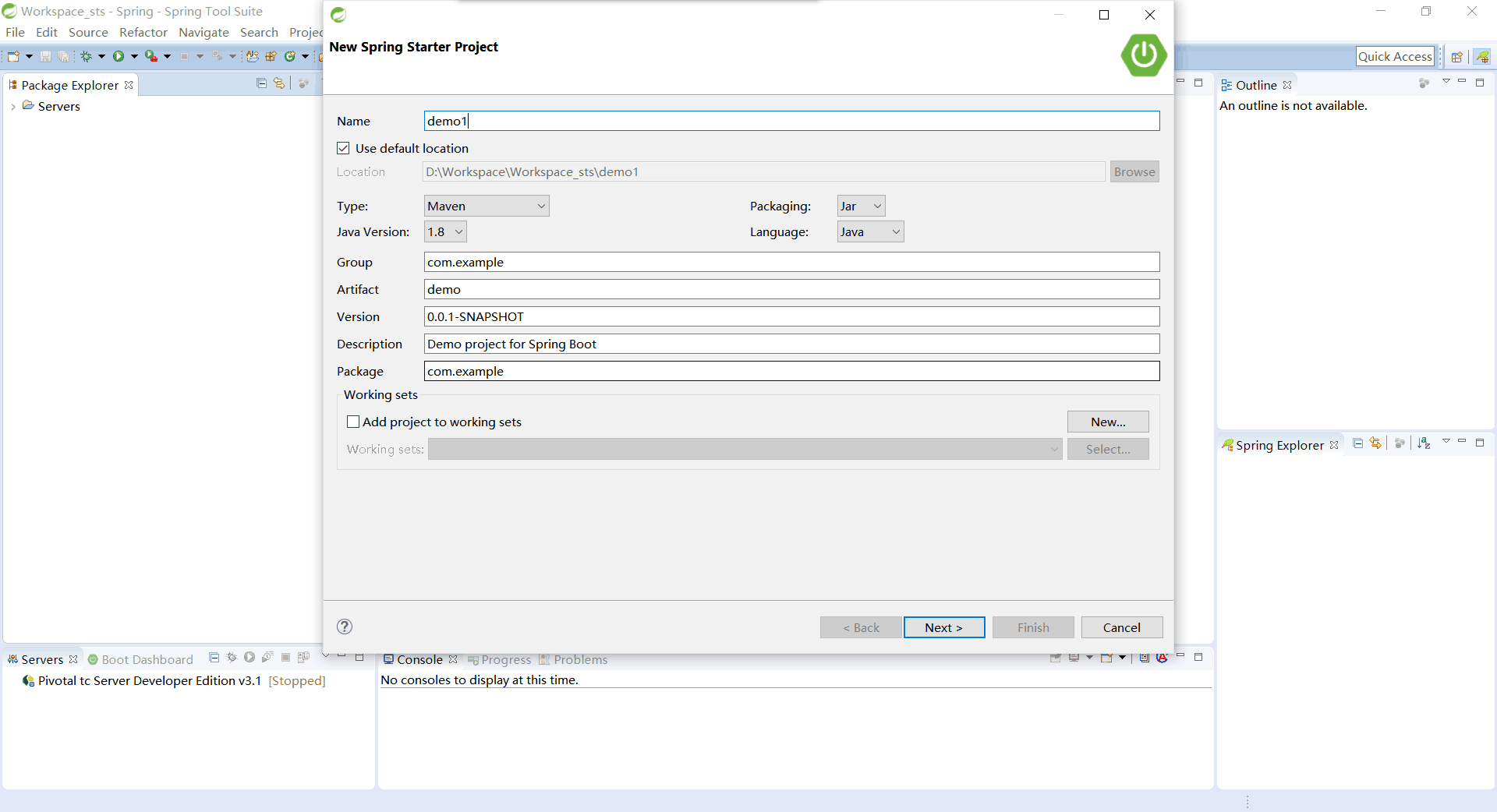Open the Type dropdown showing Maven
1497x812 pixels.
(x=487, y=206)
